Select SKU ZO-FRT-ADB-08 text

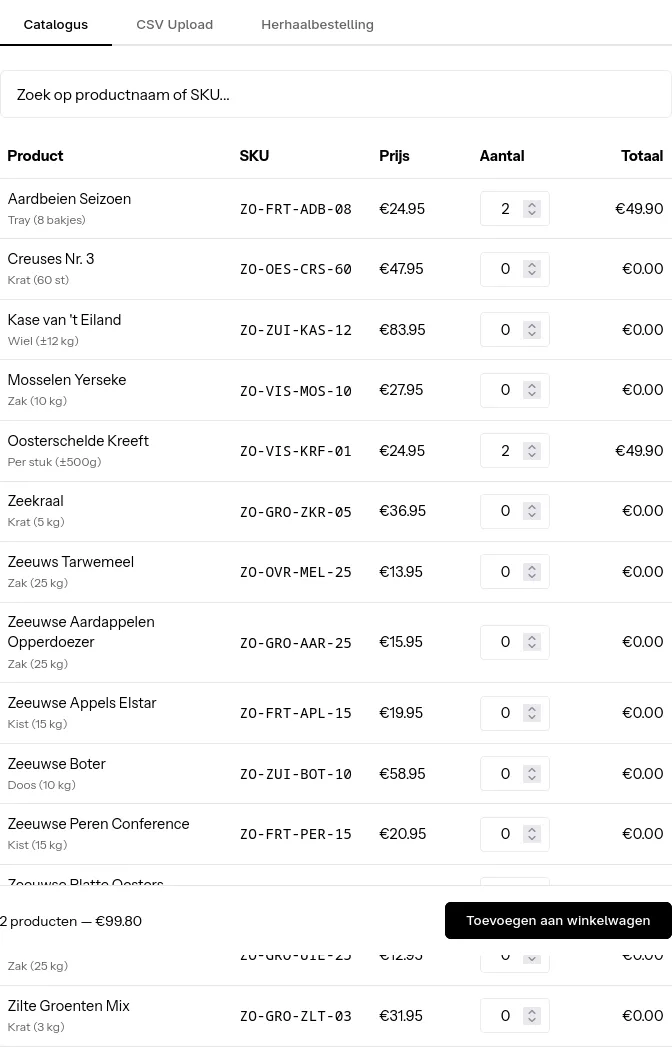295,209
